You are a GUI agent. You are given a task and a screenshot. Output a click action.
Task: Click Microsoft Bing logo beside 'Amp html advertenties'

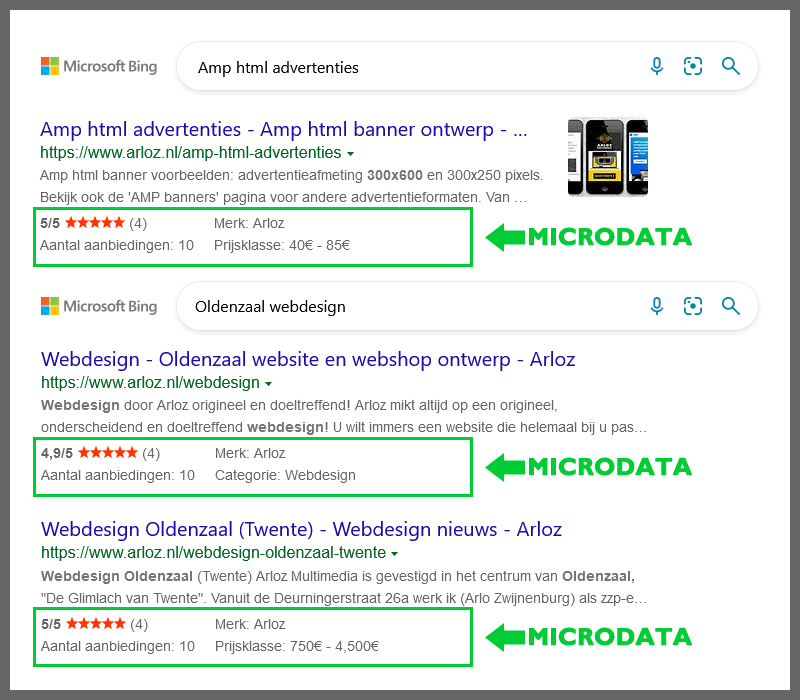99,66
